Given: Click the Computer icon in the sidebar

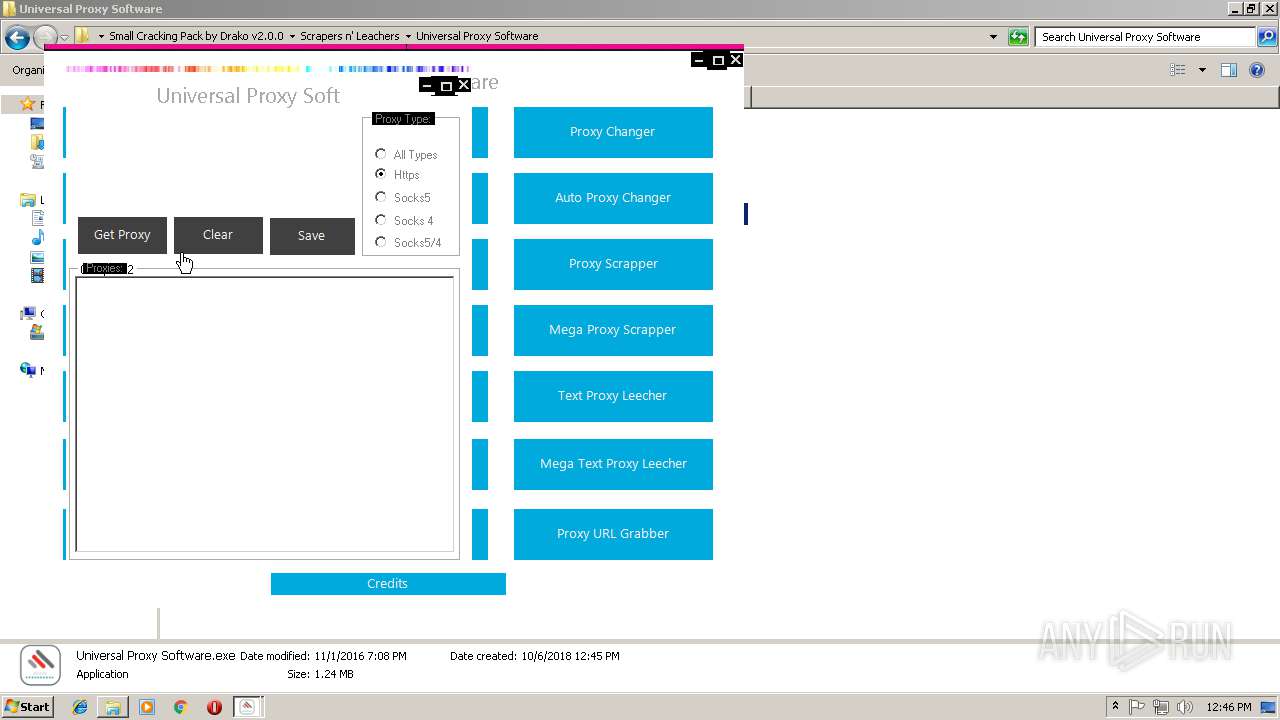Looking at the screenshot, I should [28, 313].
